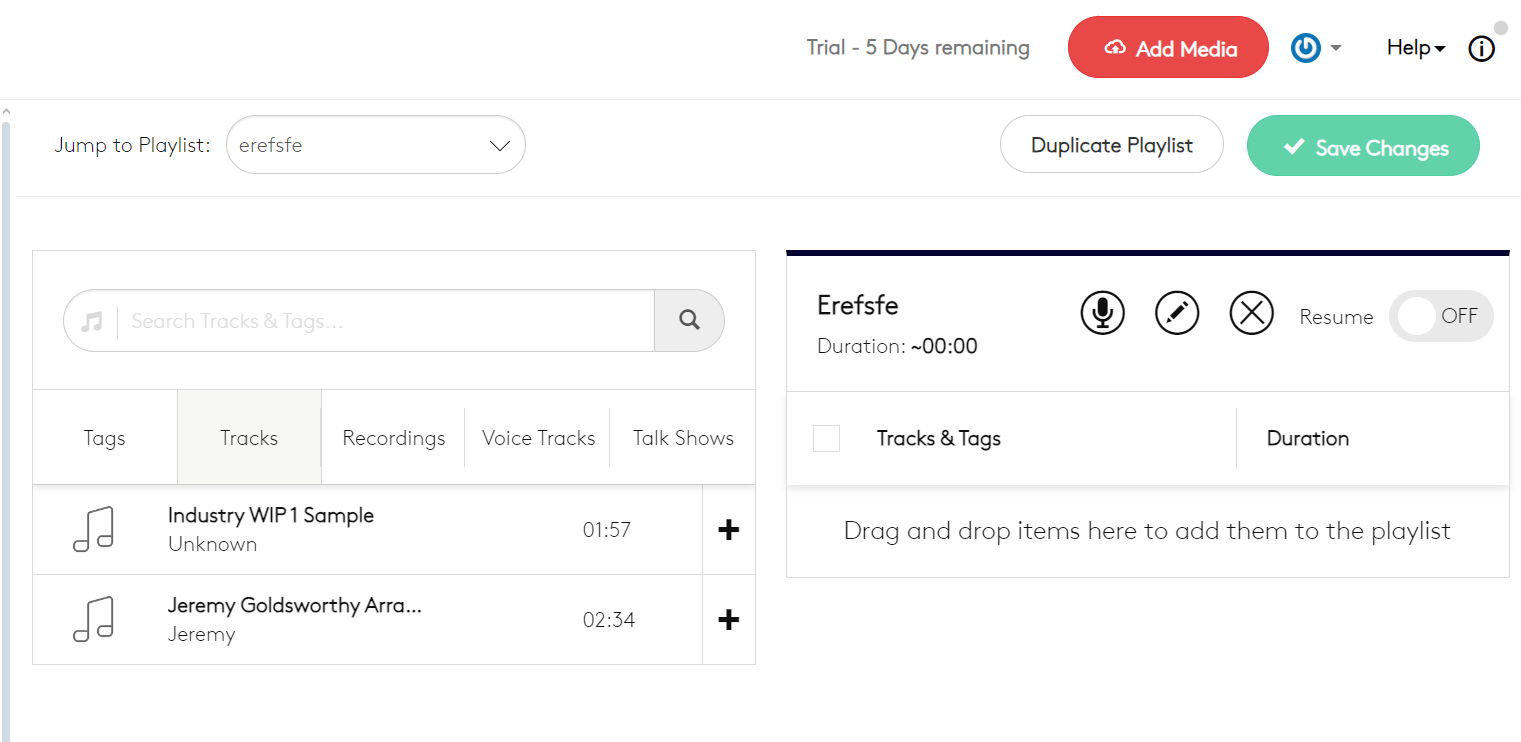This screenshot has width=1521, height=742.
Task: Toggle the Resume switch on
Action: point(1440,317)
